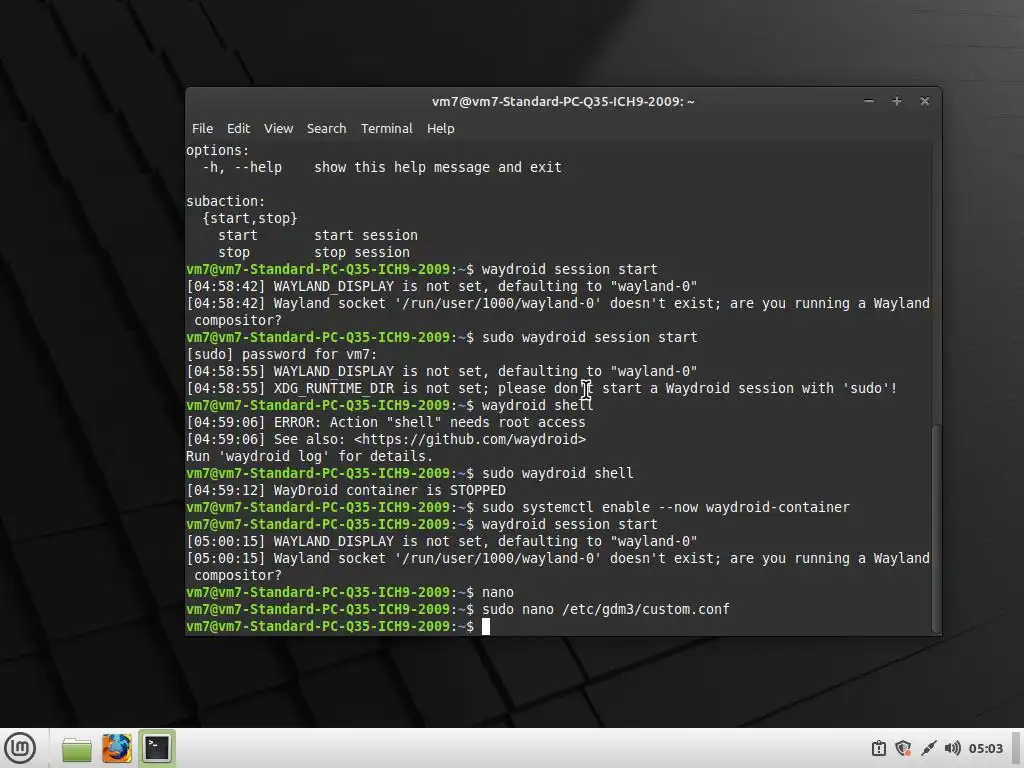Click '-h, --help' option line
This screenshot has height=768, width=1024.
[382, 168]
